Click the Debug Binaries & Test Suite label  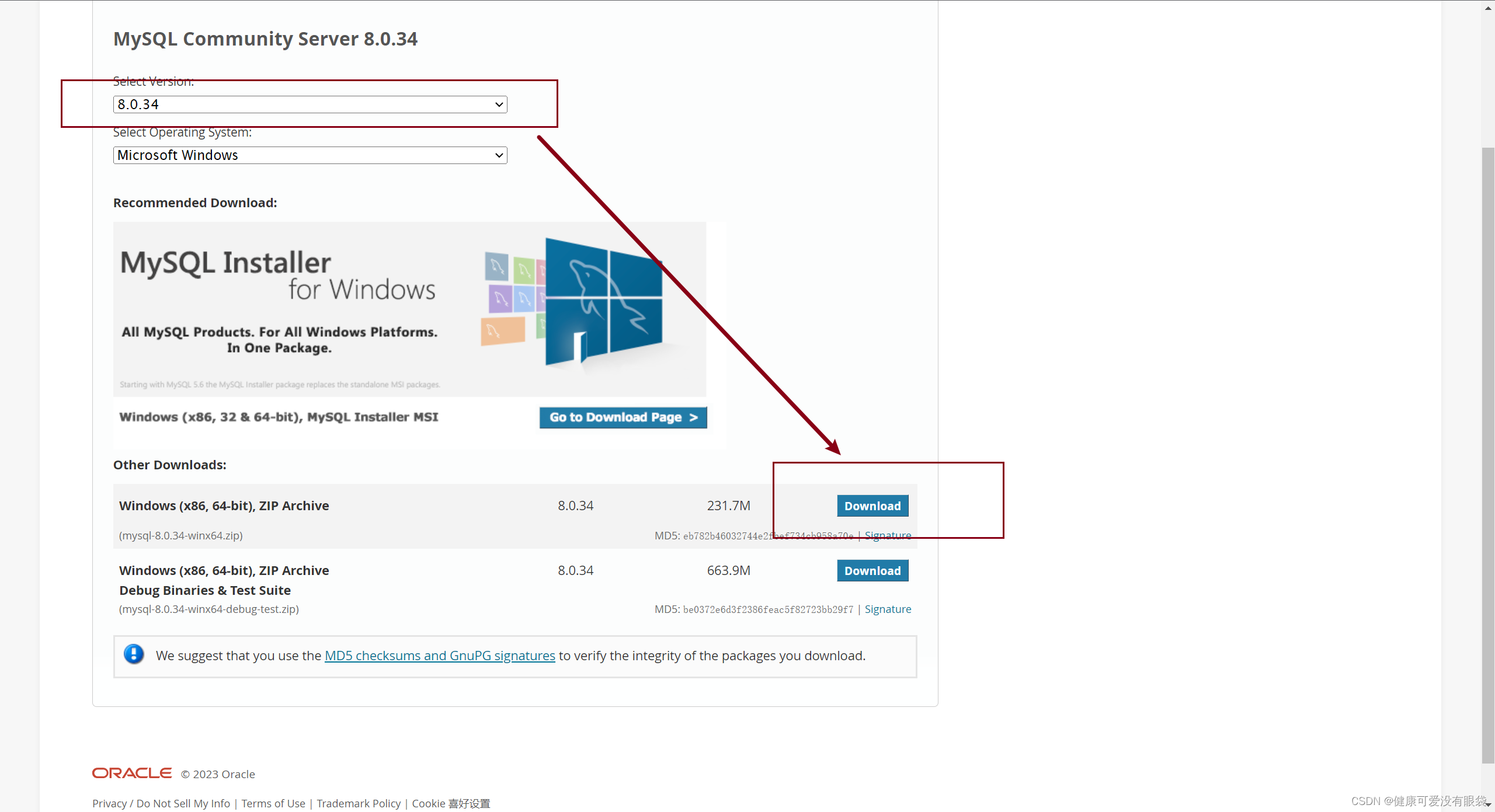(x=205, y=591)
